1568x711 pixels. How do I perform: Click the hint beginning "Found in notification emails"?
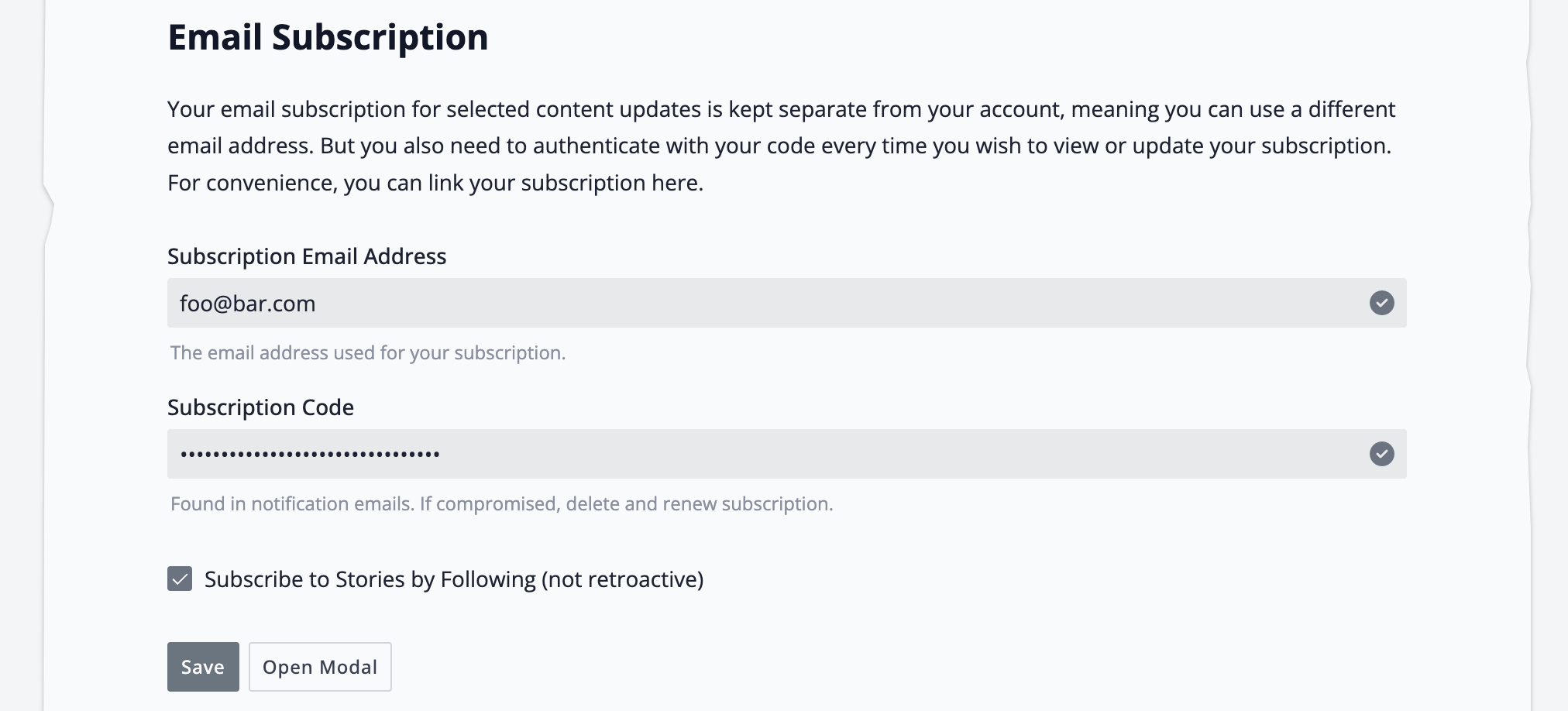point(501,504)
